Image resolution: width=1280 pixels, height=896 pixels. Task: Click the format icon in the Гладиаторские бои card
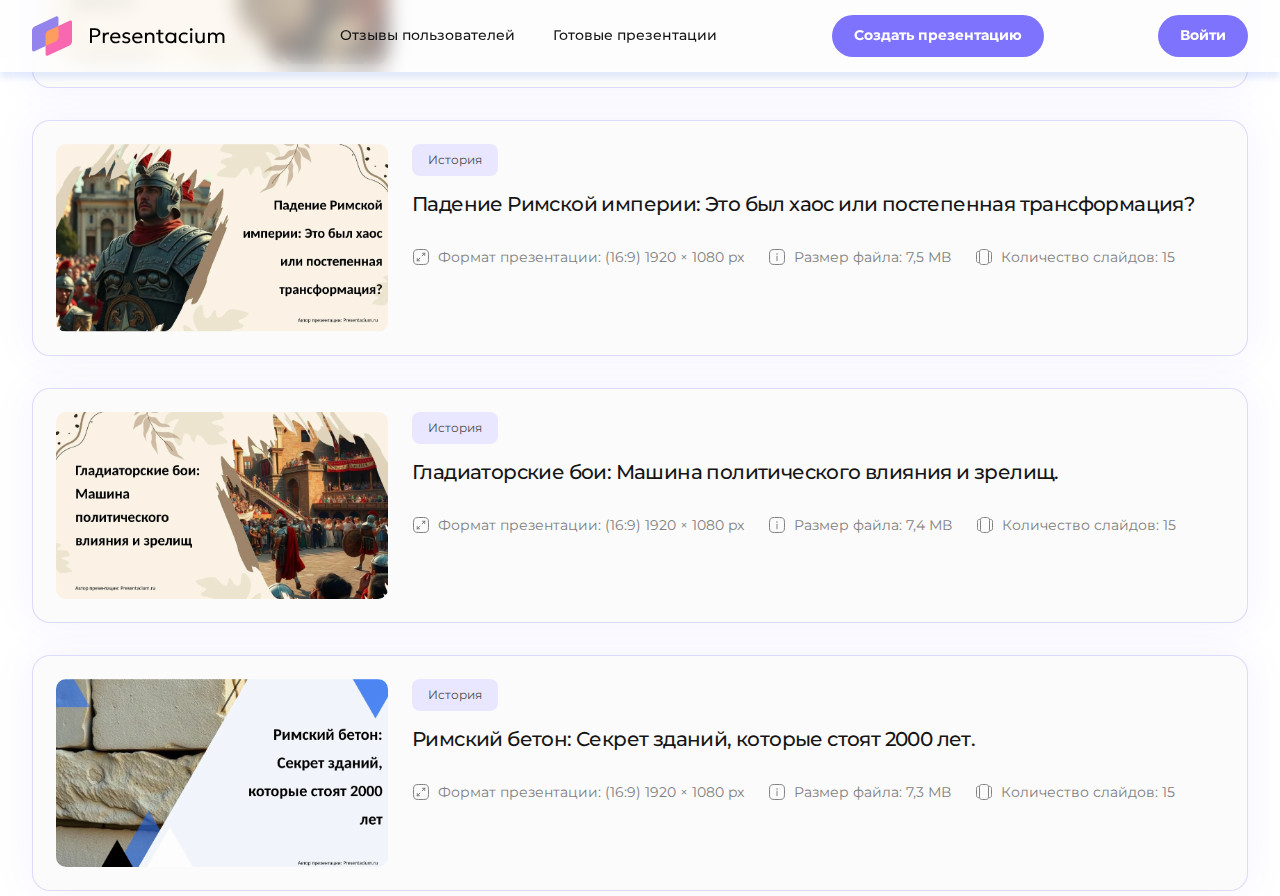(x=421, y=525)
